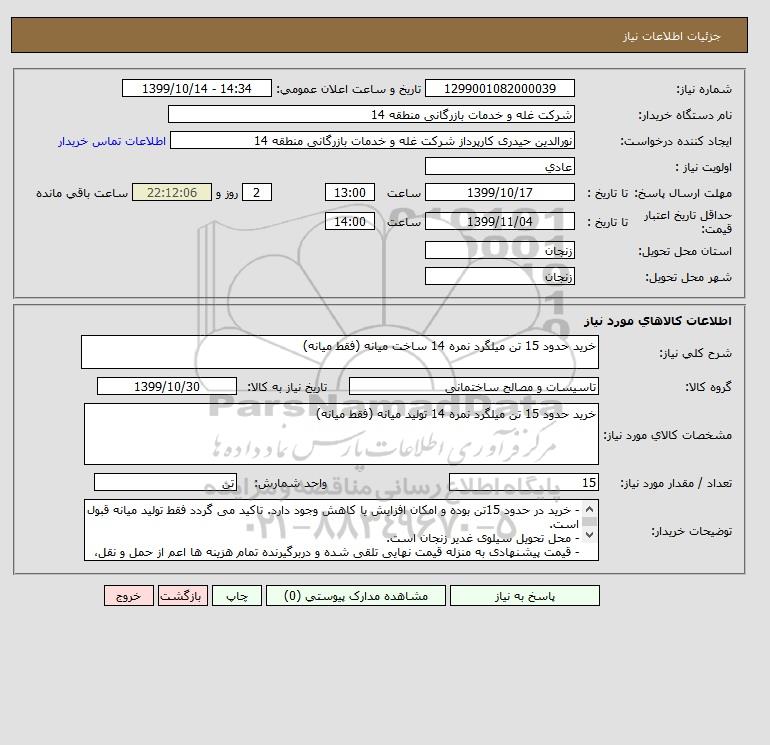Click the request creator field 'نورالدین حیدری'
Viewport: 770px width, 745px height.
coord(372,140)
